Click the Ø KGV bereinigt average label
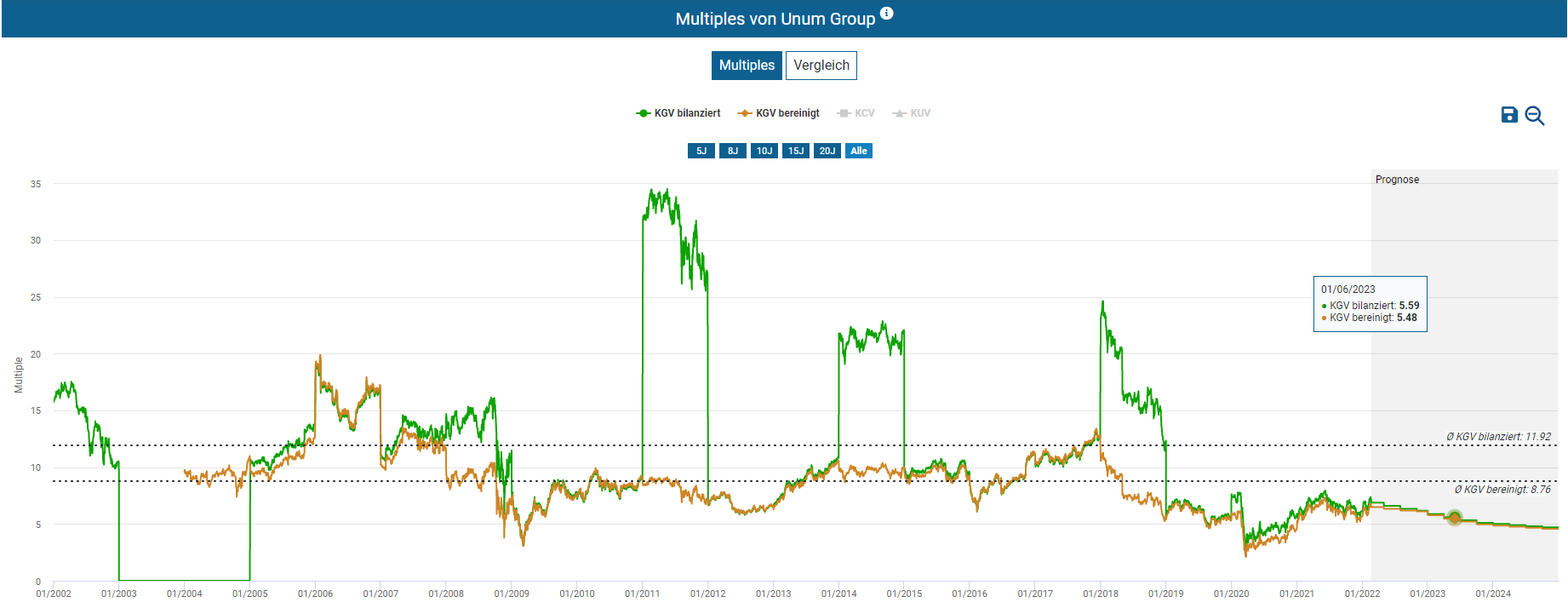This screenshot has height=608, width=1568. (x=1502, y=490)
